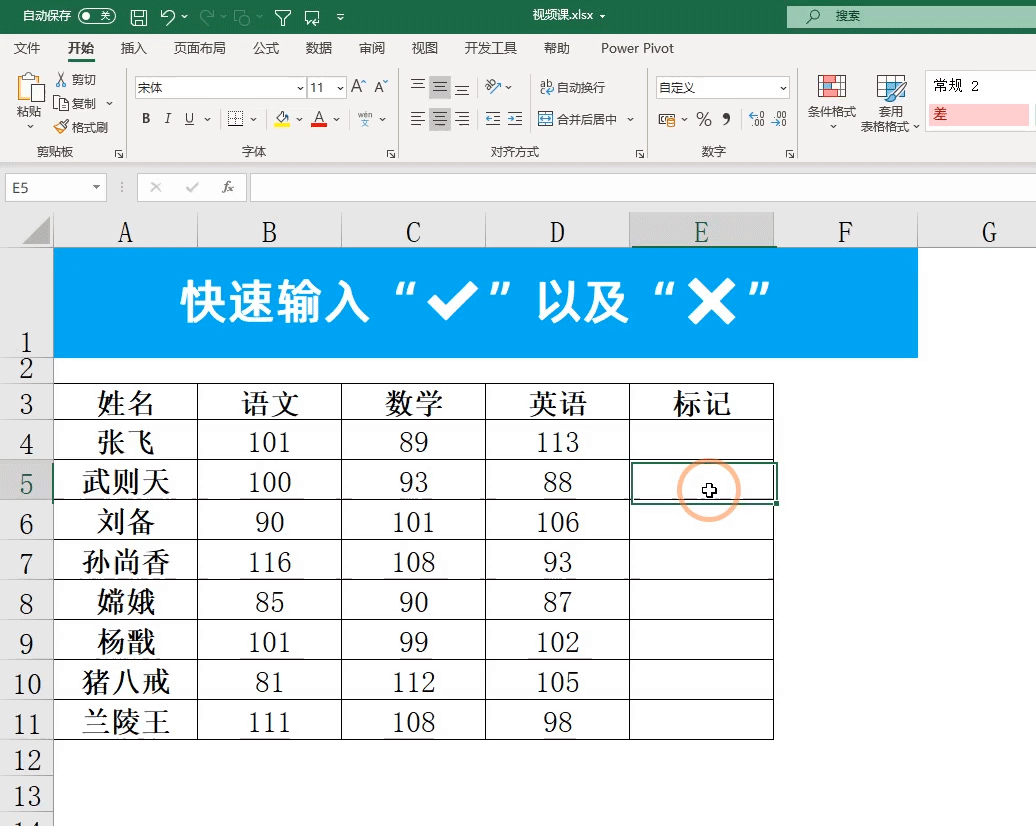This screenshot has height=826, width=1036.
Task: Toggle center horizontal alignment
Action: pyautogui.click(x=440, y=119)
